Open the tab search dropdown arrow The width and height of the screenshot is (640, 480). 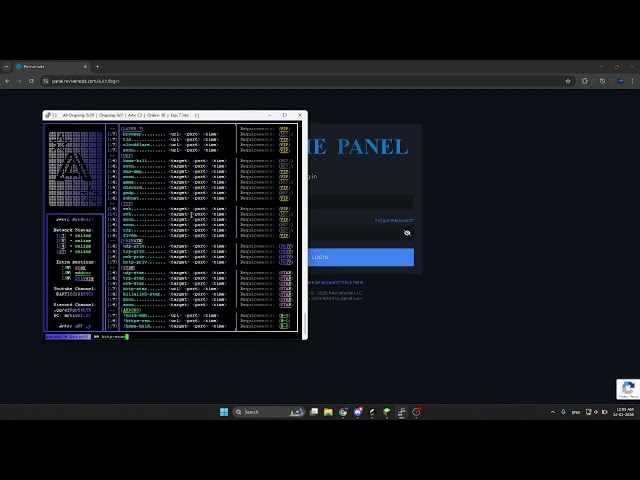[7, 67]
